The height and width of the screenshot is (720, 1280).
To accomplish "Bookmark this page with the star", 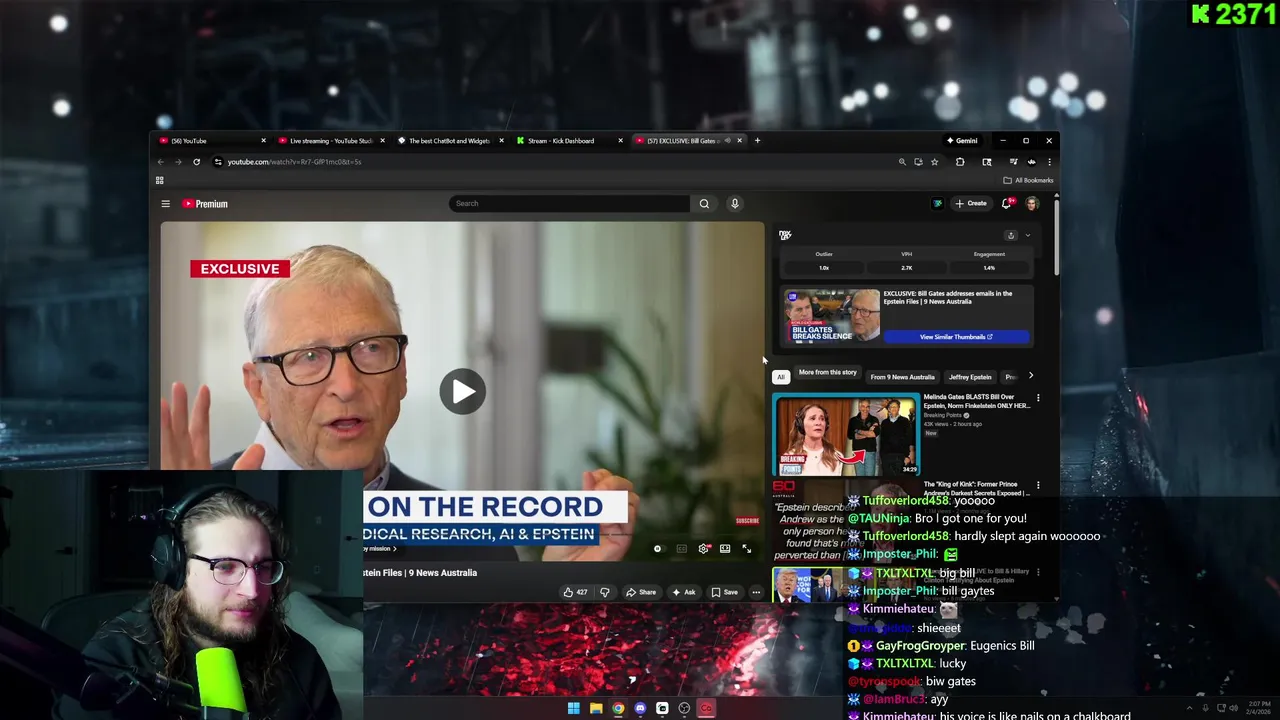I will point(934,162).
